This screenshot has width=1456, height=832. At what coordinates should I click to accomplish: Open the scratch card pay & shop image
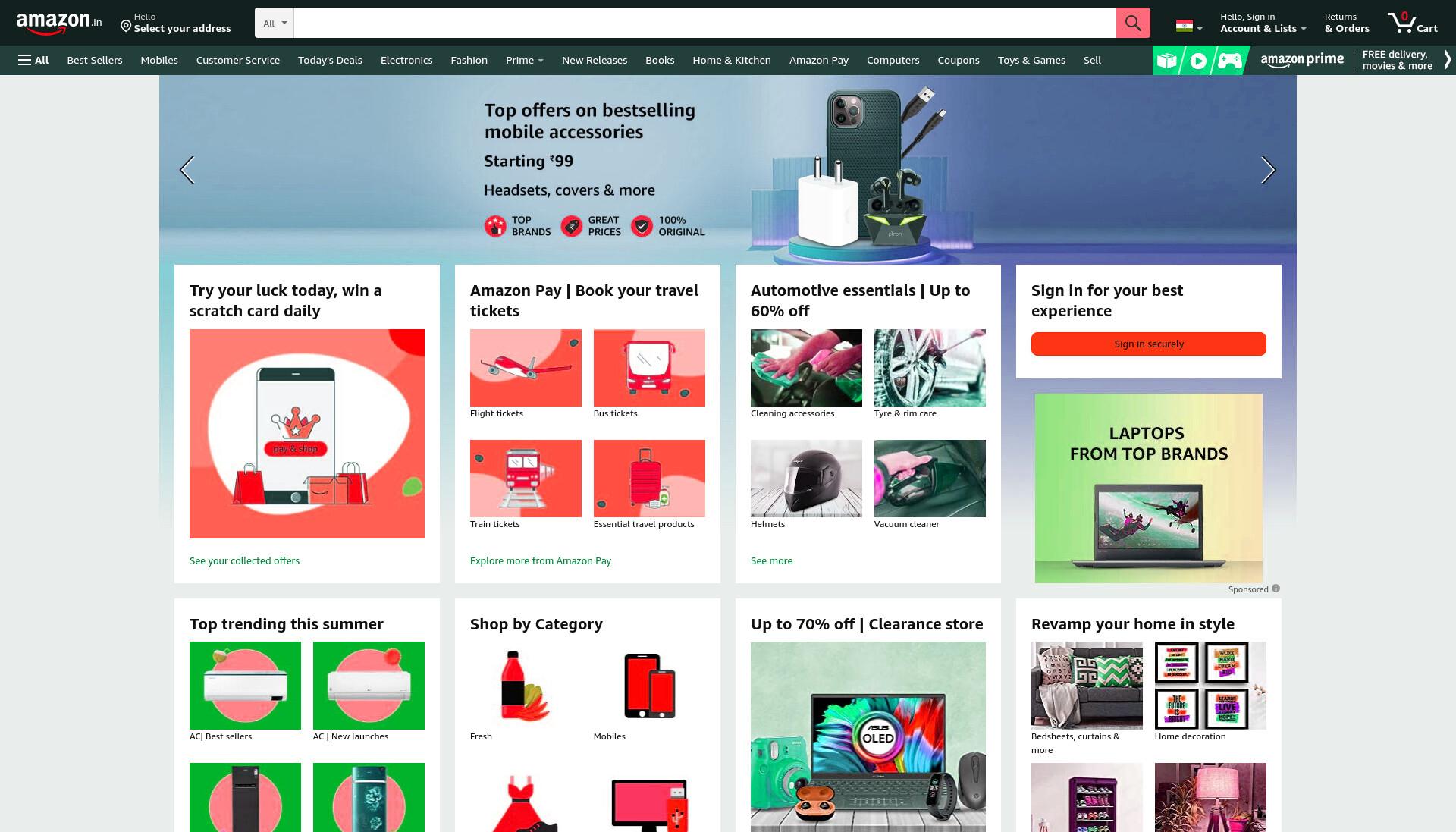(x=307, y=434)
